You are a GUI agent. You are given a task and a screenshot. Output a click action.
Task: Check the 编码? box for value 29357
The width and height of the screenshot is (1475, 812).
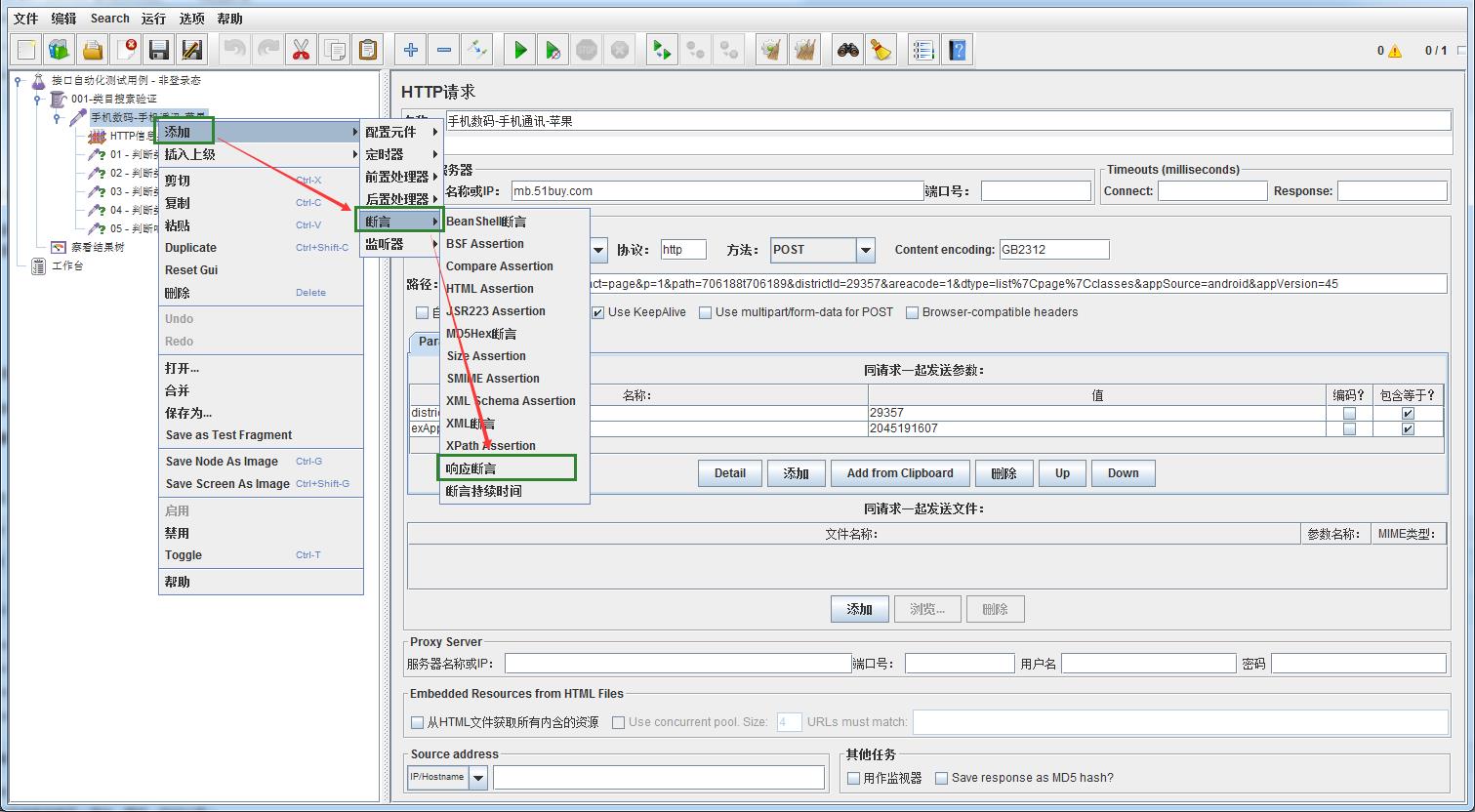pyautogui.click(x=1349, y=413)
